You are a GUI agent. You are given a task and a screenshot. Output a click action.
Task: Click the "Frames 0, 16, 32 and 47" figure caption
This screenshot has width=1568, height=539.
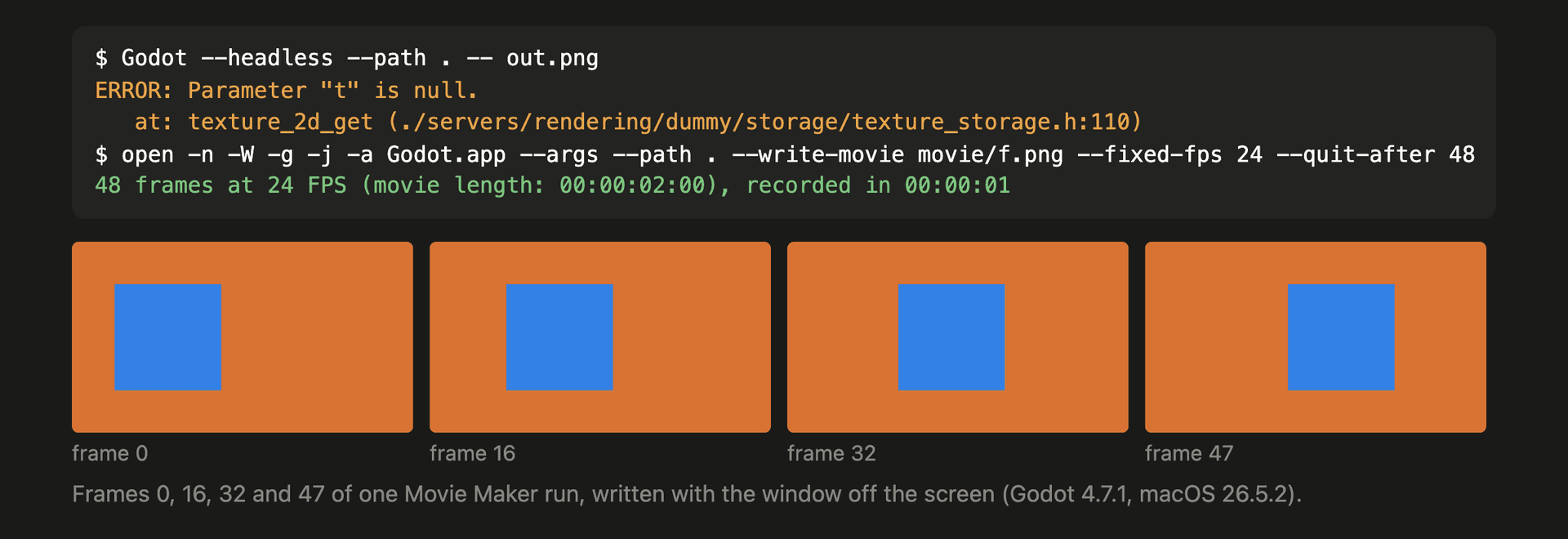tap(687, 494)
